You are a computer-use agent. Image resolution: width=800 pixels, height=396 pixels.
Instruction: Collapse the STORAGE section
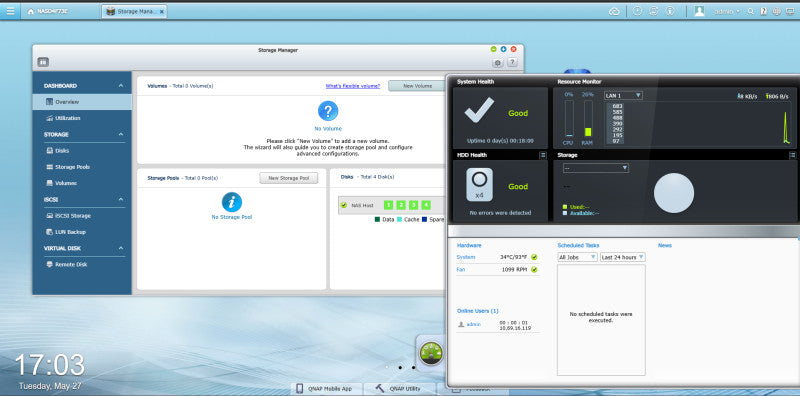click(121, 134)
